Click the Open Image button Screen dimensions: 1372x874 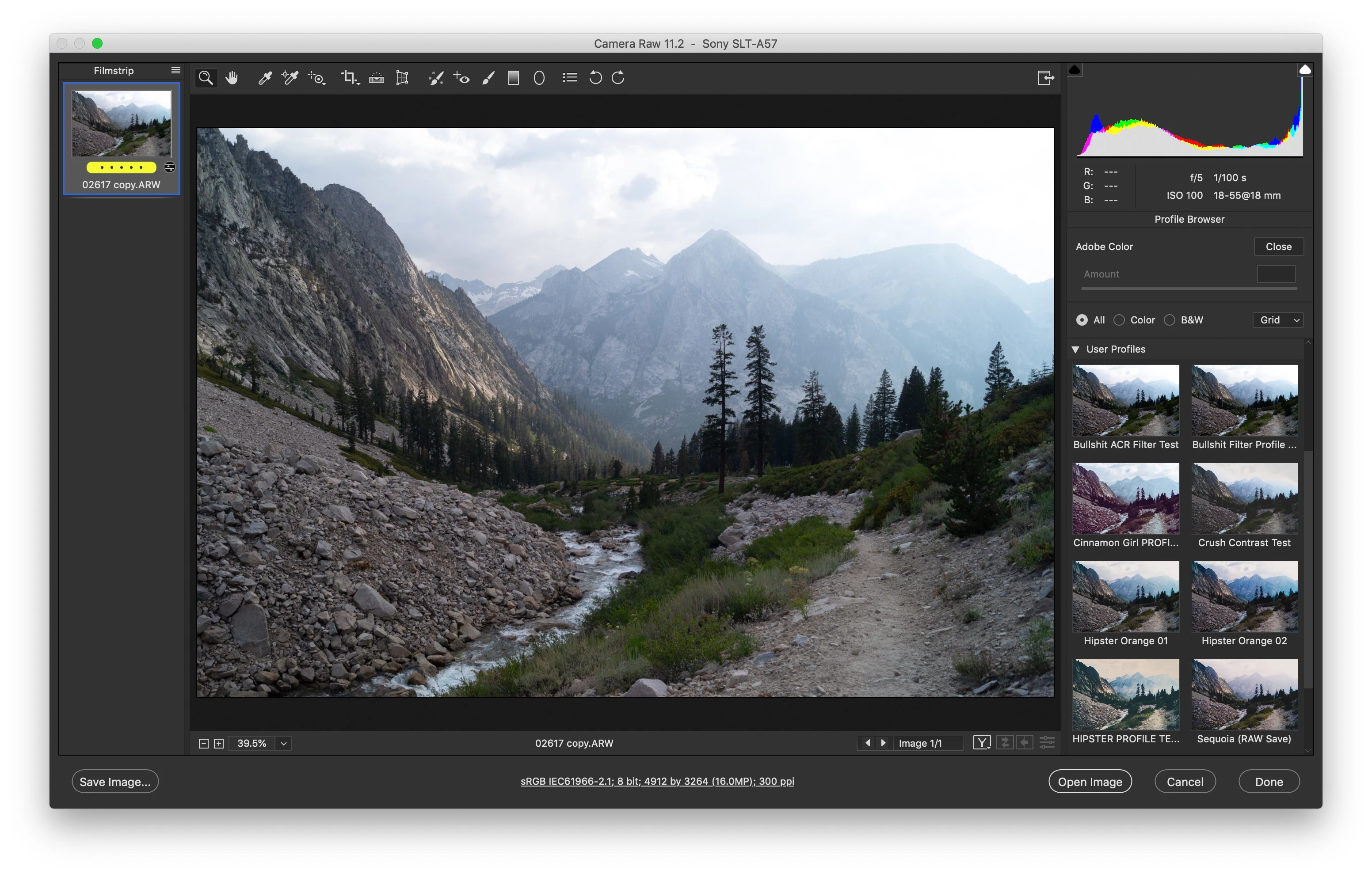click(1090, 782)
